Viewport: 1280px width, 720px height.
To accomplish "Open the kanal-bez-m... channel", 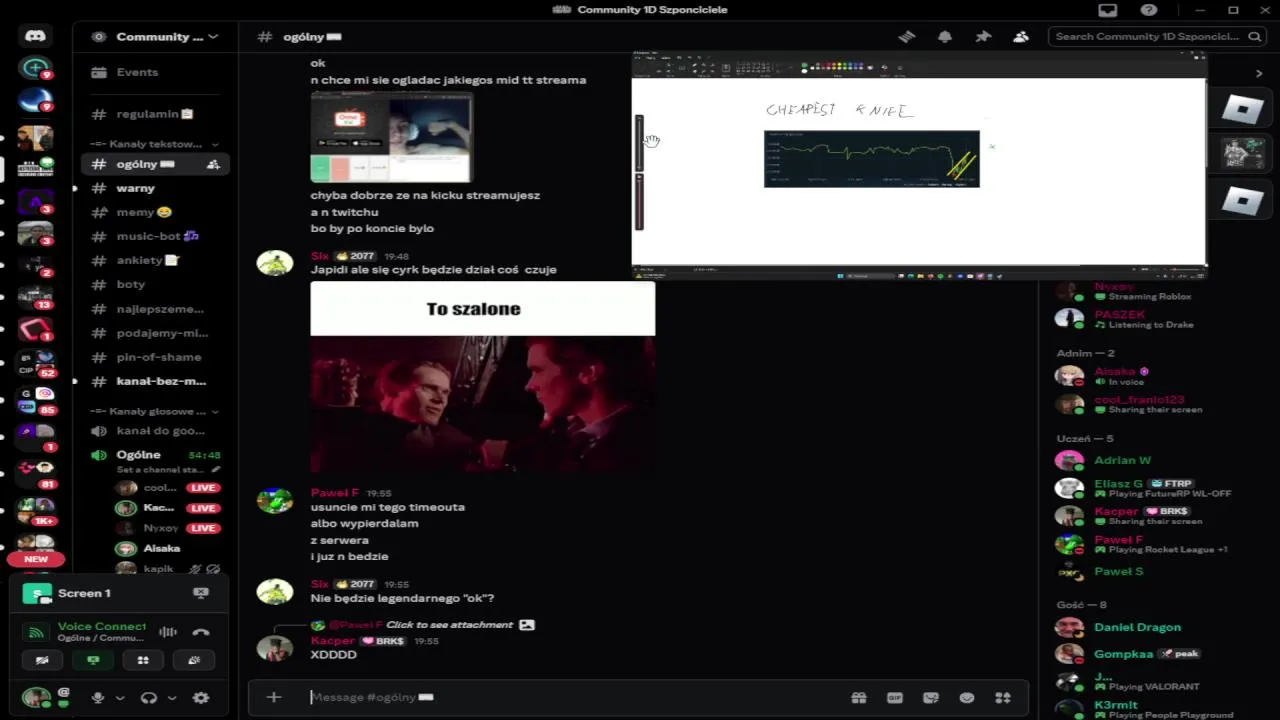I will click(155, 381).
